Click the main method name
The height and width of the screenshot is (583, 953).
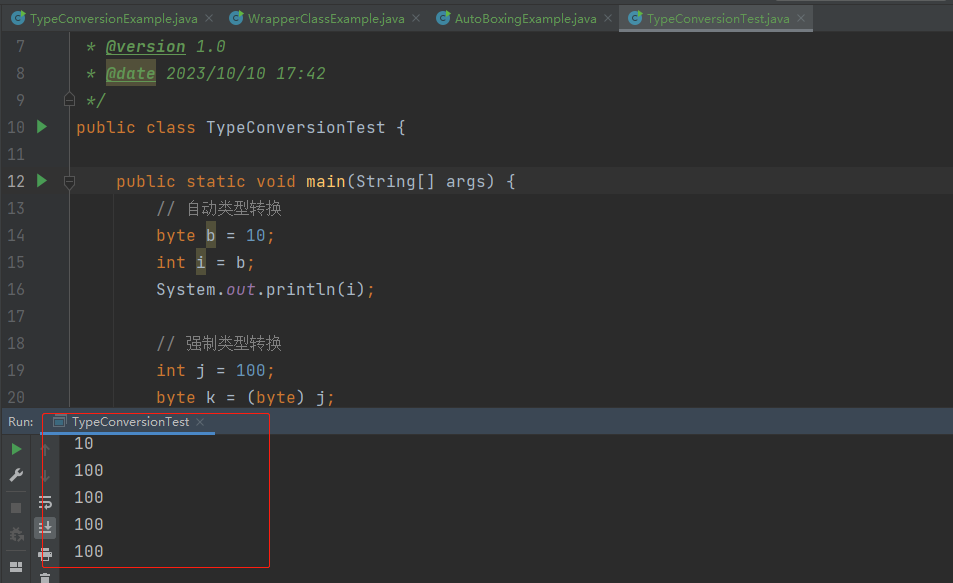click(326, 181)
